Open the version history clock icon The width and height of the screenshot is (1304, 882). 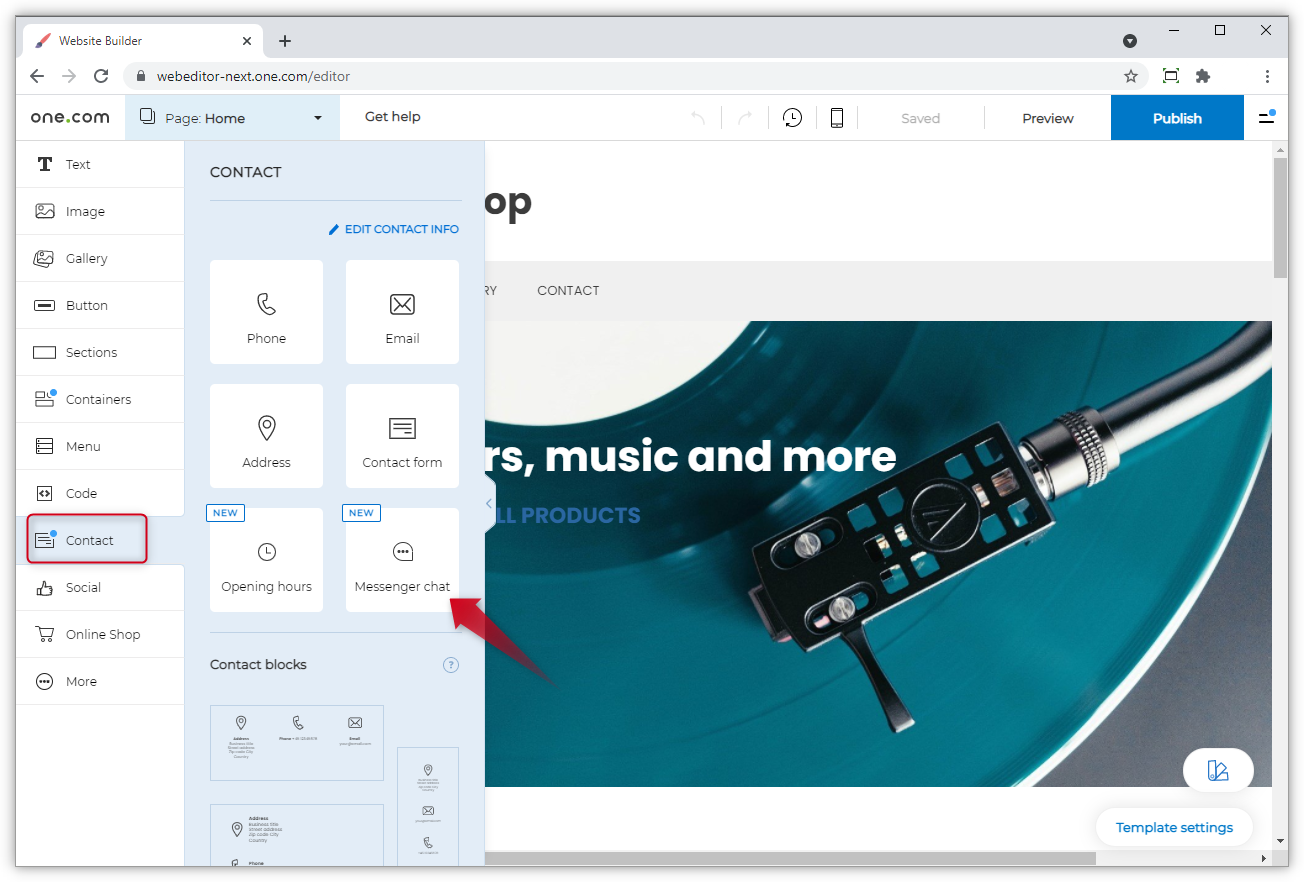pos(792,118)
